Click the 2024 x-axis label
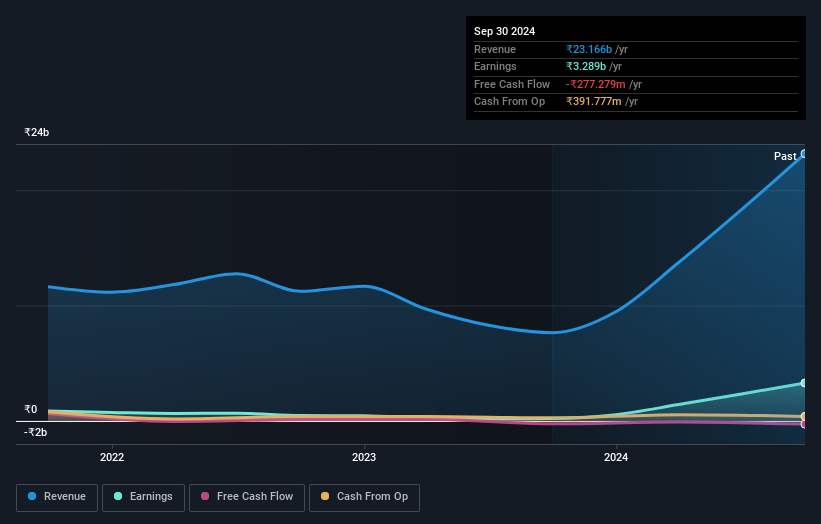 [616, 457]
